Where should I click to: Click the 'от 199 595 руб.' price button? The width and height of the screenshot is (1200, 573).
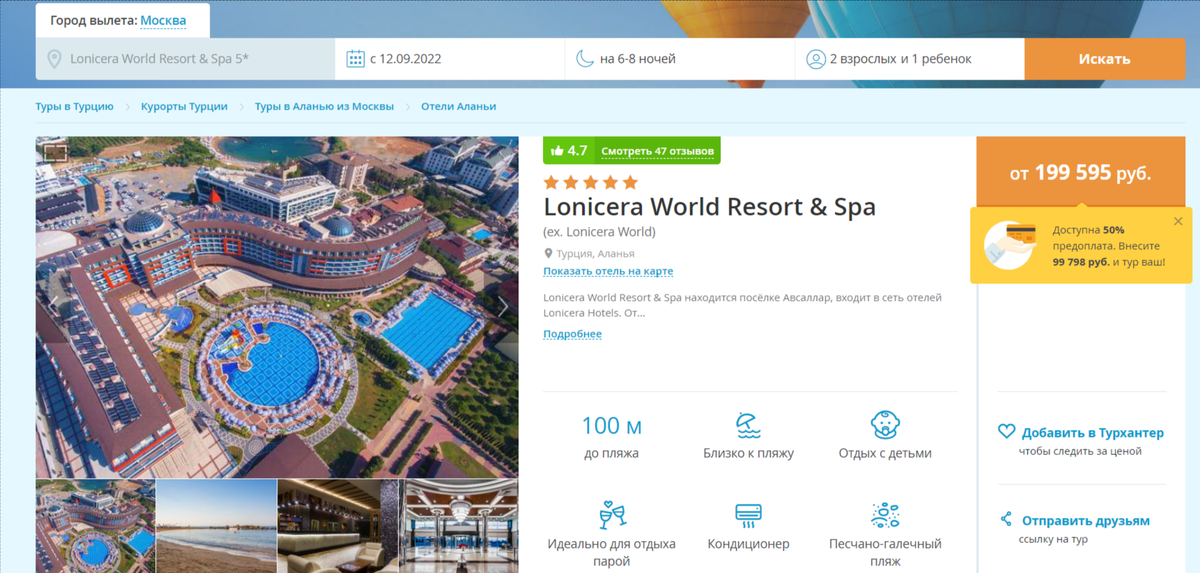[1080, 173]
